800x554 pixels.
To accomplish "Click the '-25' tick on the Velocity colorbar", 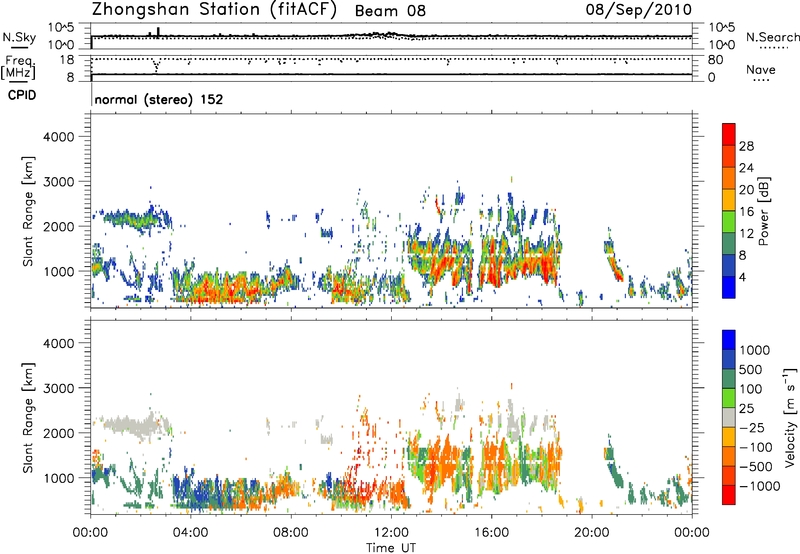I will click(752, 427).
